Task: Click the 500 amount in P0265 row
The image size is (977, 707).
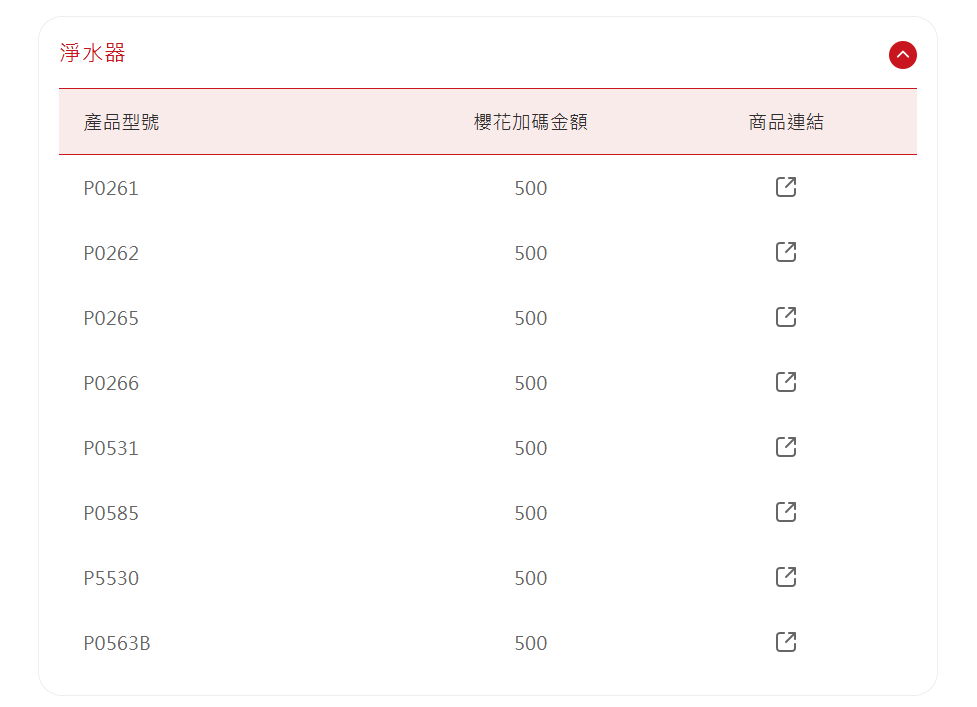Action: [x=531, y=318]
